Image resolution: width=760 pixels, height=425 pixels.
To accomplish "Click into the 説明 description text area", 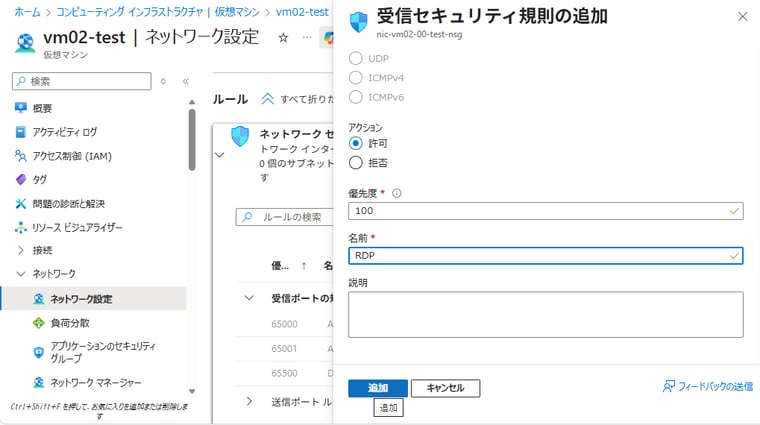I will click(x=545, y=315).
